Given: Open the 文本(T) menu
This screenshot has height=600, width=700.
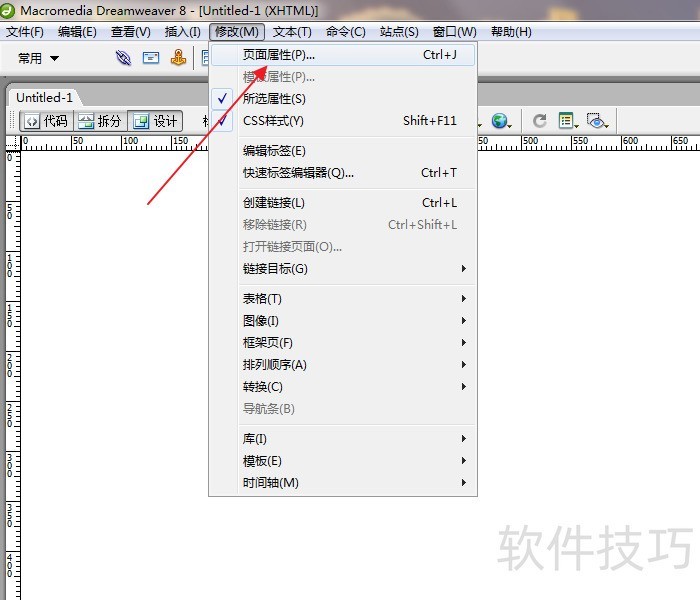Looking at the screenshot, I should pos(292,32).
